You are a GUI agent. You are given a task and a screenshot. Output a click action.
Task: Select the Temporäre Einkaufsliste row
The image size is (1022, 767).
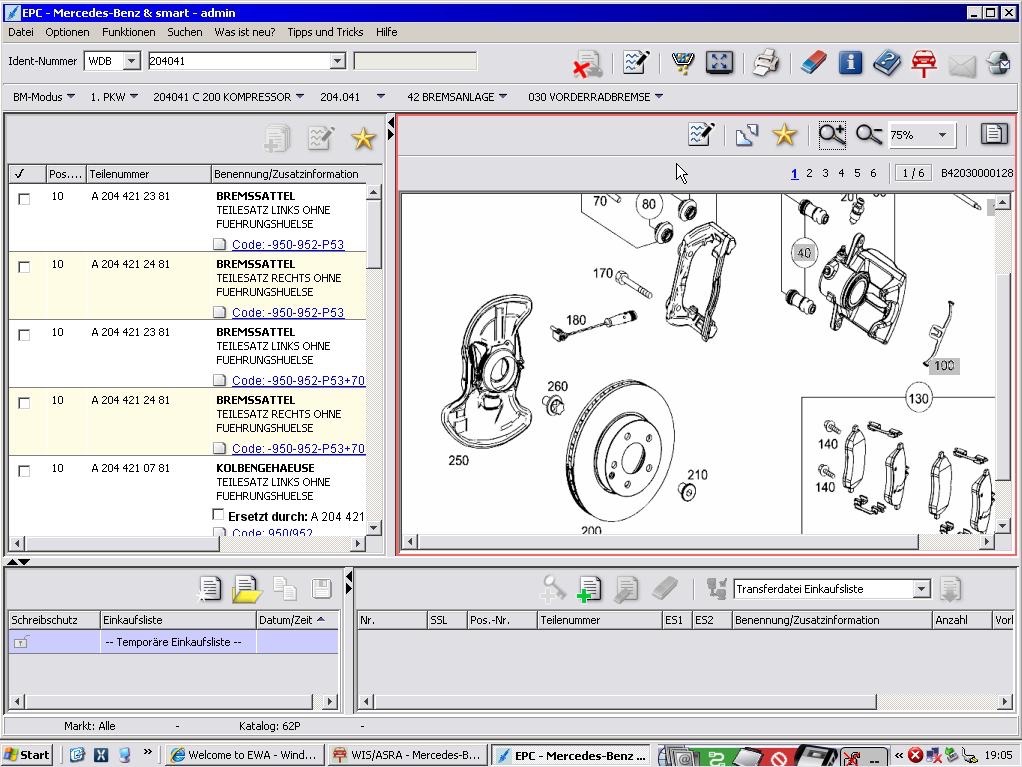(x=173, y=643)
